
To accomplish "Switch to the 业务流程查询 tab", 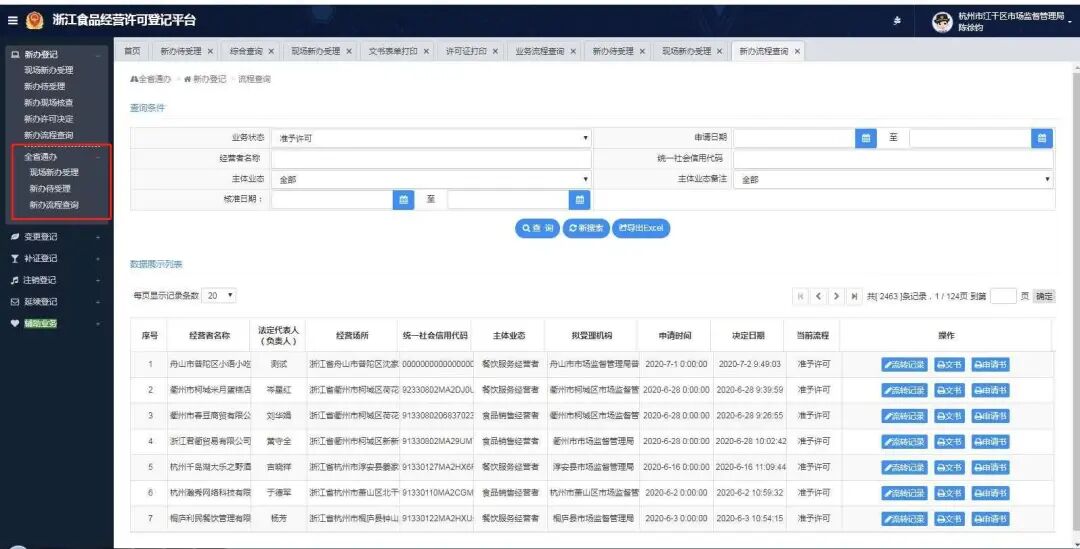I will (x=540, y=52).
